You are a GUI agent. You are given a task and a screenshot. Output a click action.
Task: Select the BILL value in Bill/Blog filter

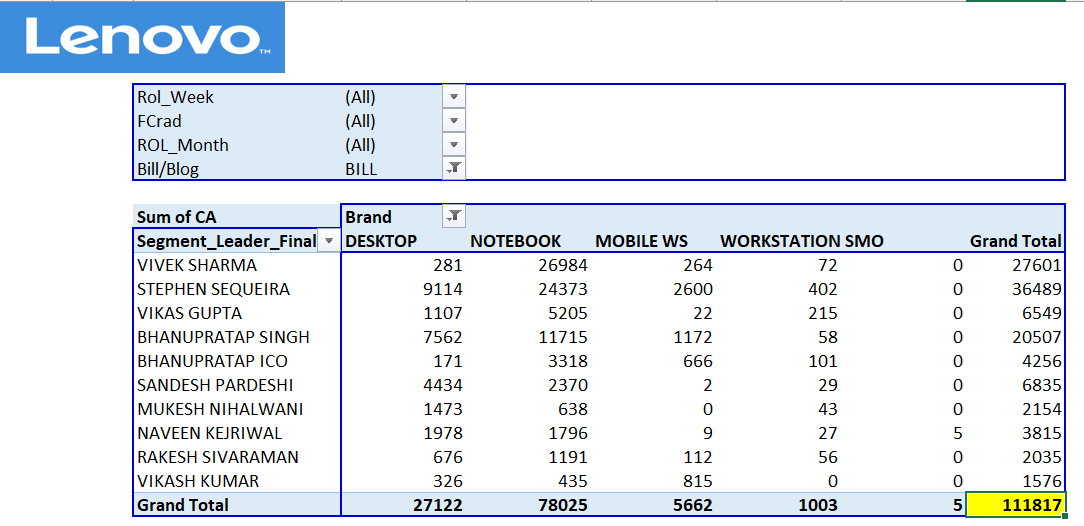click(x=361, y=169)
